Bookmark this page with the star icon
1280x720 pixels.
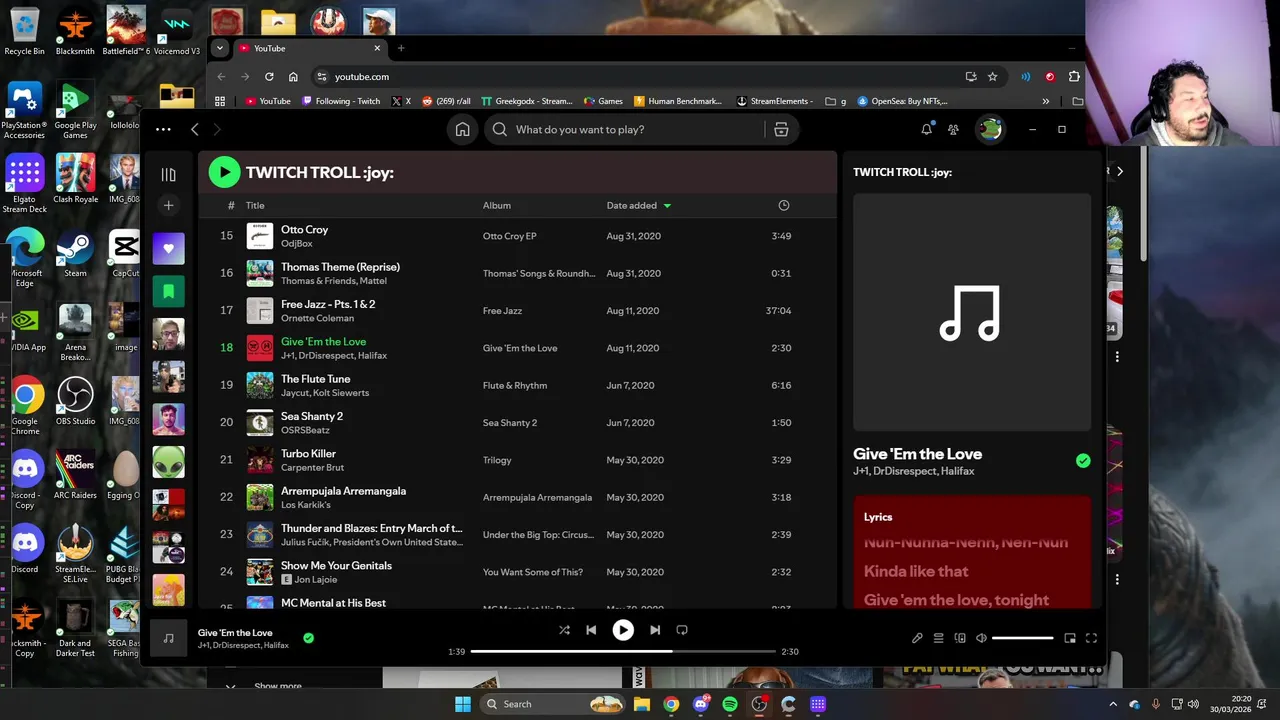(x=992, y=76)
